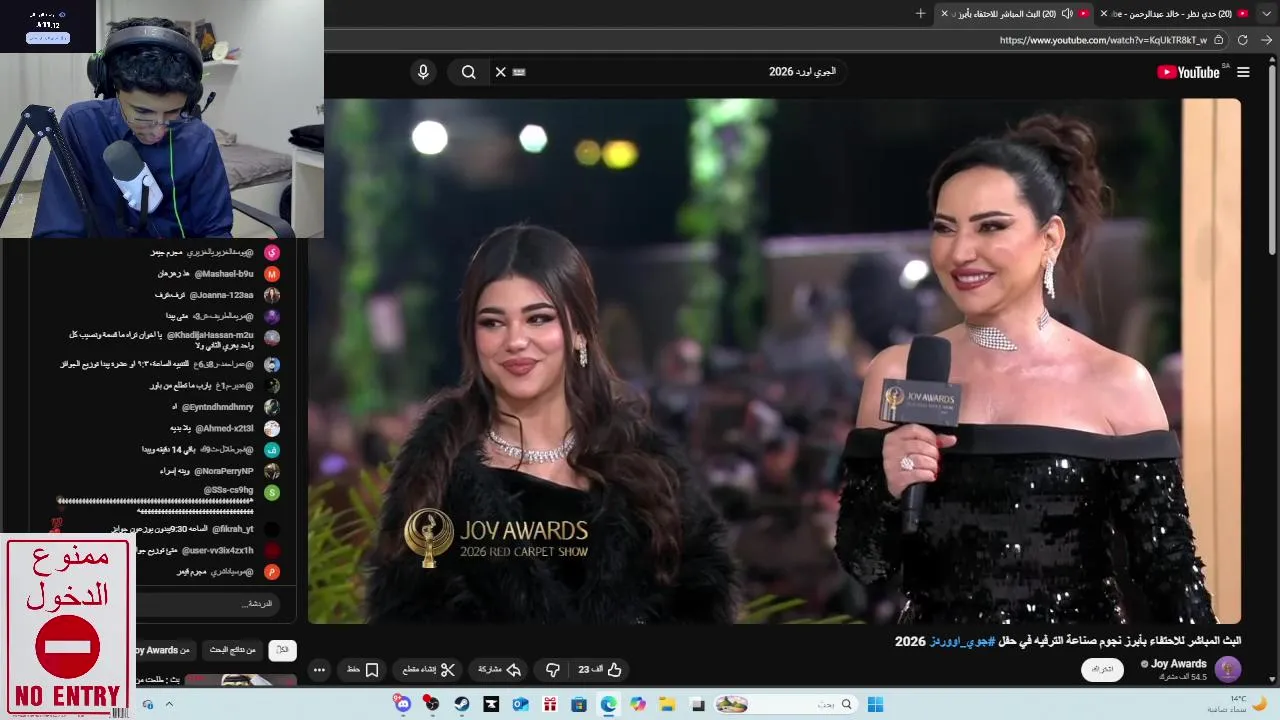Image resolution: width=1280 pixels, height=720 pixels.
Task: Open a new browser tab
Action: (920, 13)
